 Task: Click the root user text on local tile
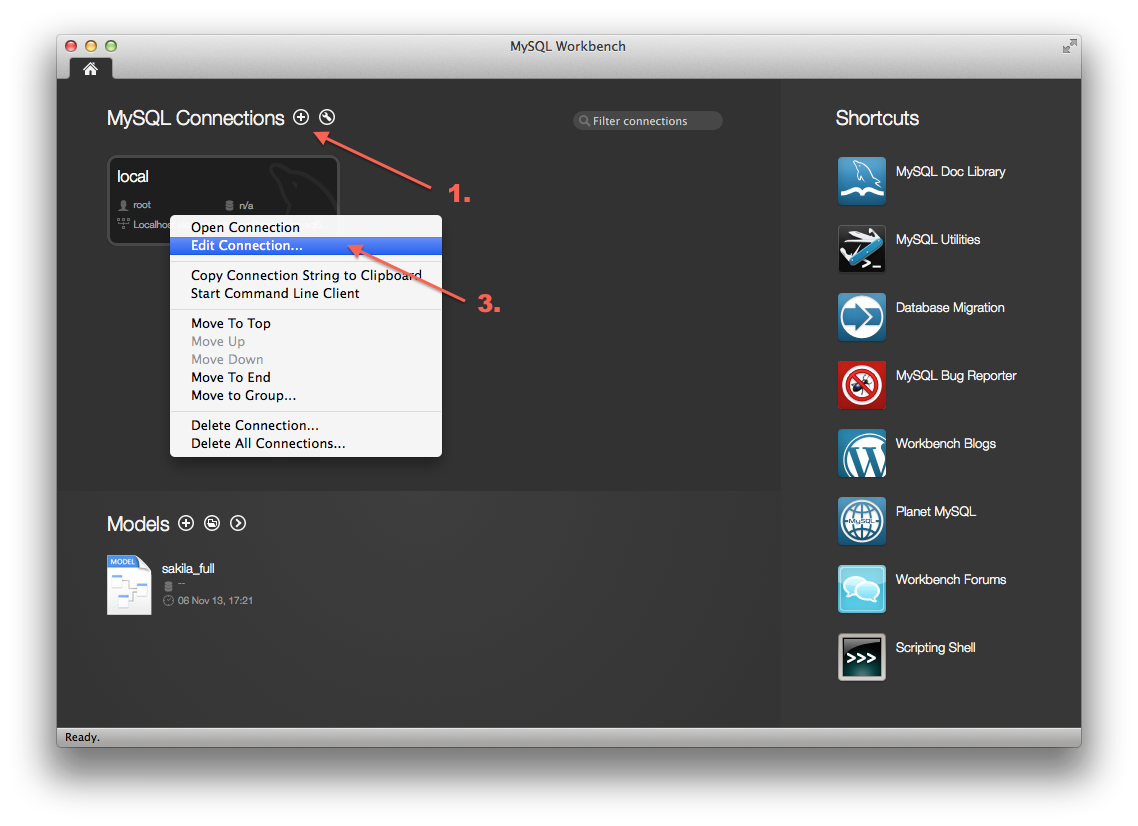click(142, 205)
